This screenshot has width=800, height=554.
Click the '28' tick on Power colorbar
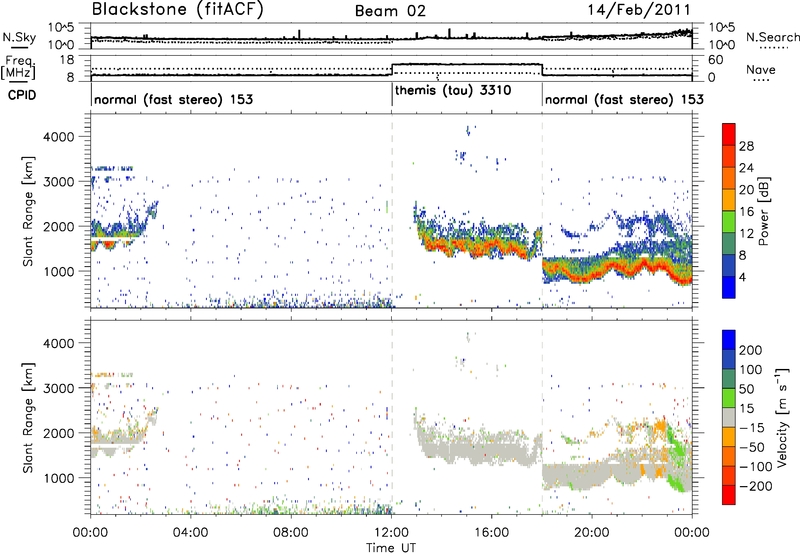[x=746, y=146]
